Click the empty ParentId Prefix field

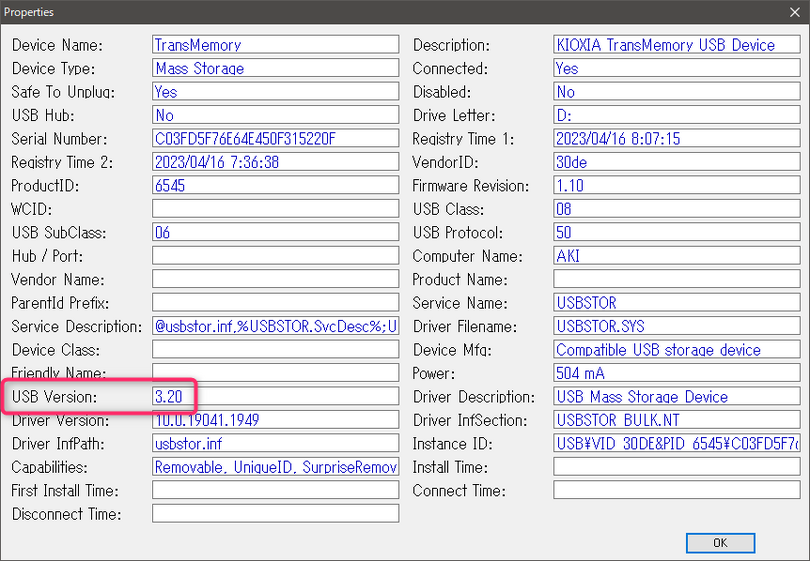tap(275, 303)
